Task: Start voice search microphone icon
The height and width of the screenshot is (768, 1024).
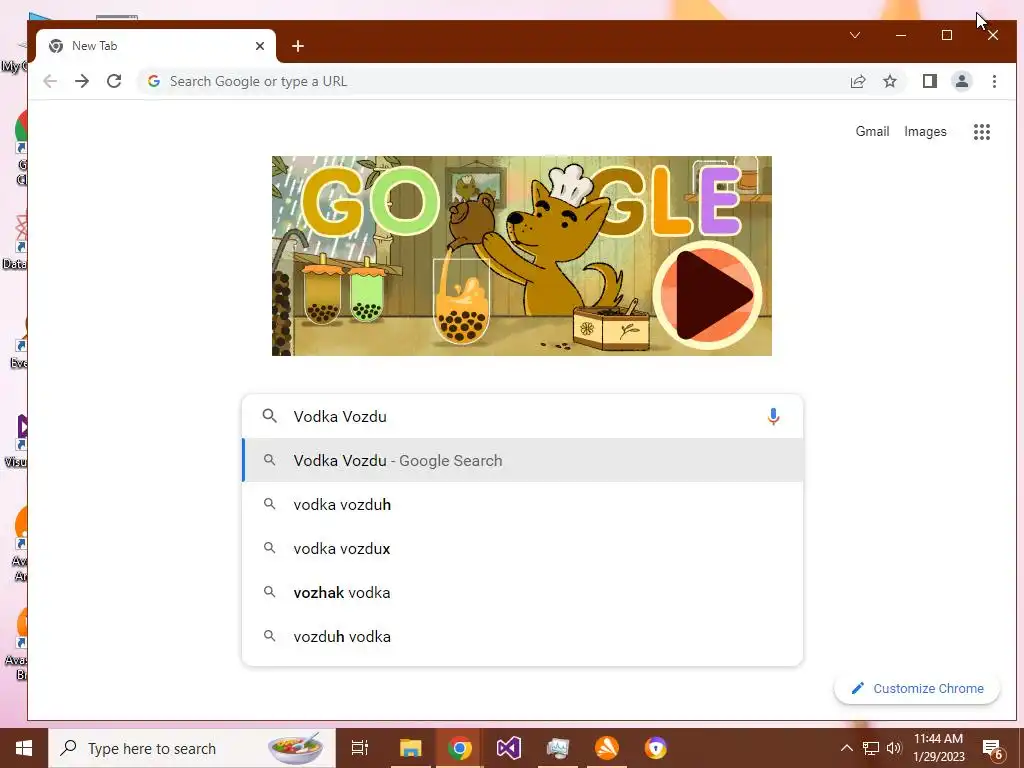Action: point(773,416)
